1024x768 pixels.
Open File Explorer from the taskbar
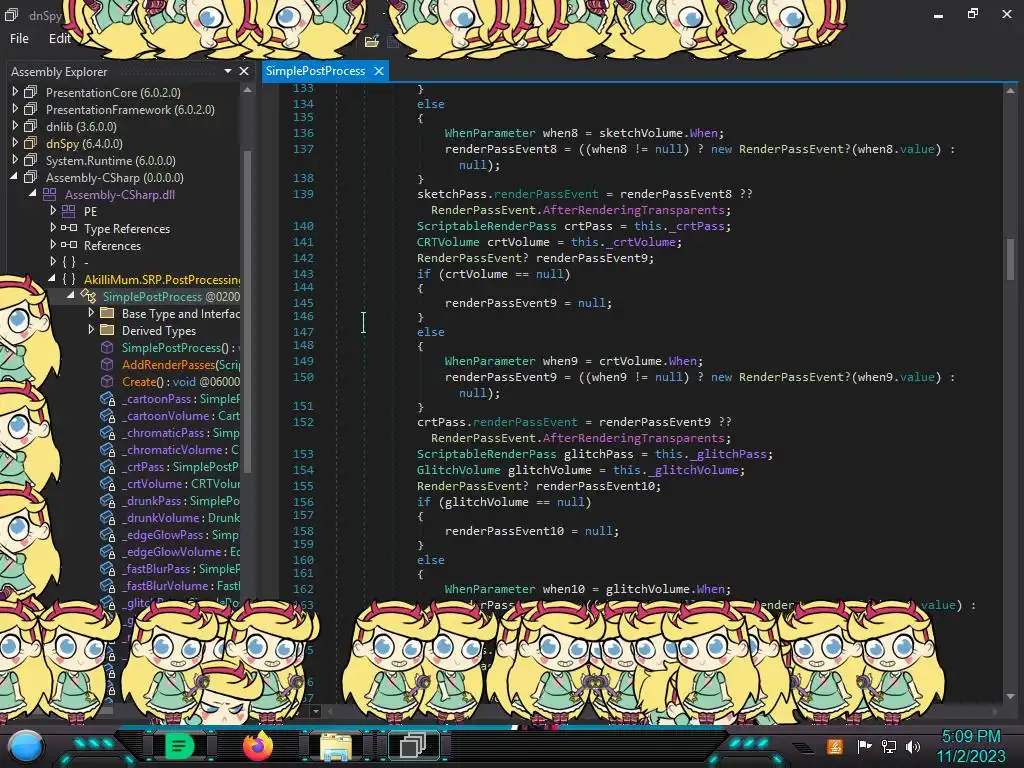(x=336, y=746)
